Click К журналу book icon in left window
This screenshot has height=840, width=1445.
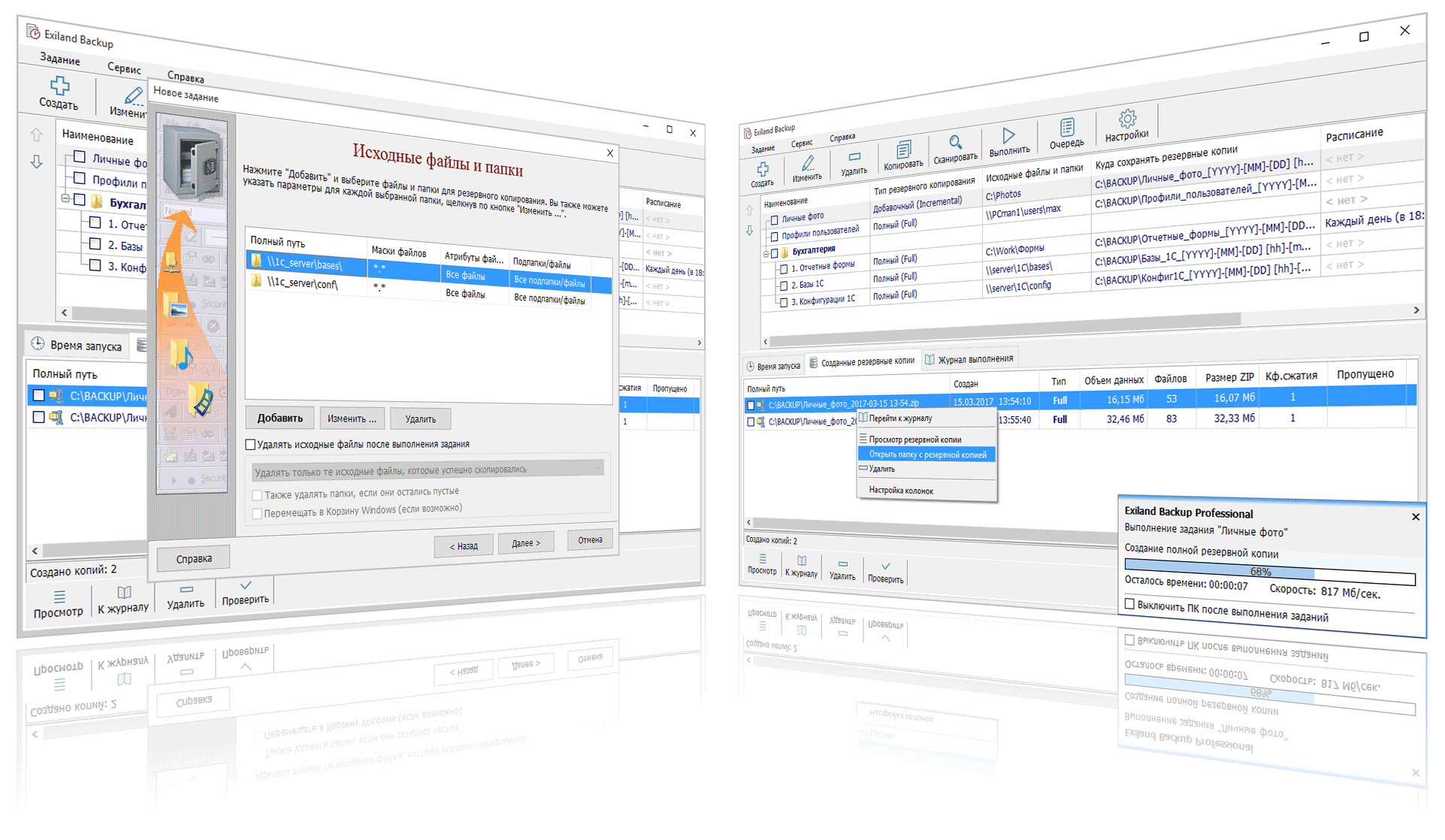pyautogui.click(x=124, y=593)
